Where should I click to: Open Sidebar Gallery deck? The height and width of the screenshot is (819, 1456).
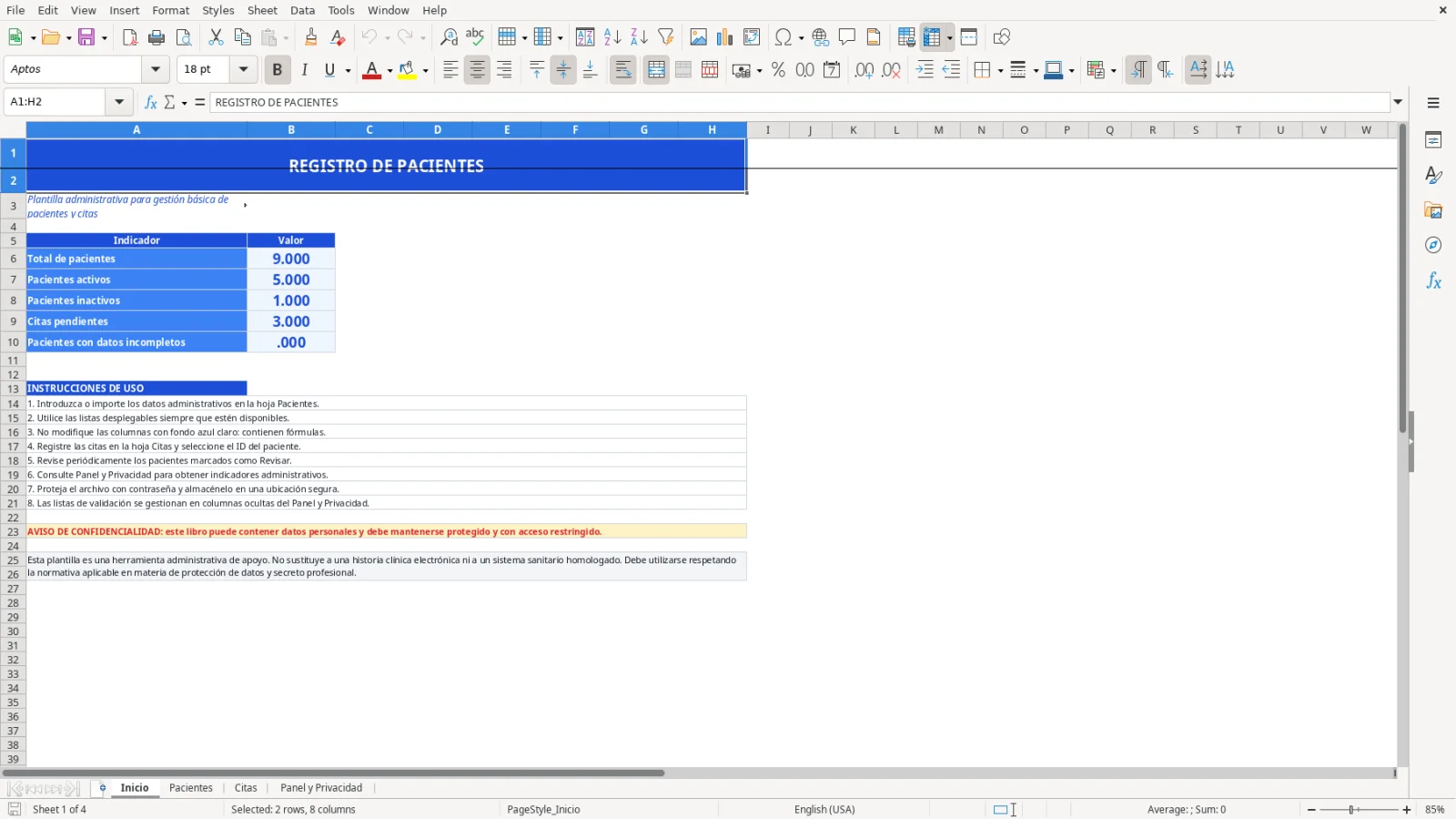tap(1433, 210)
